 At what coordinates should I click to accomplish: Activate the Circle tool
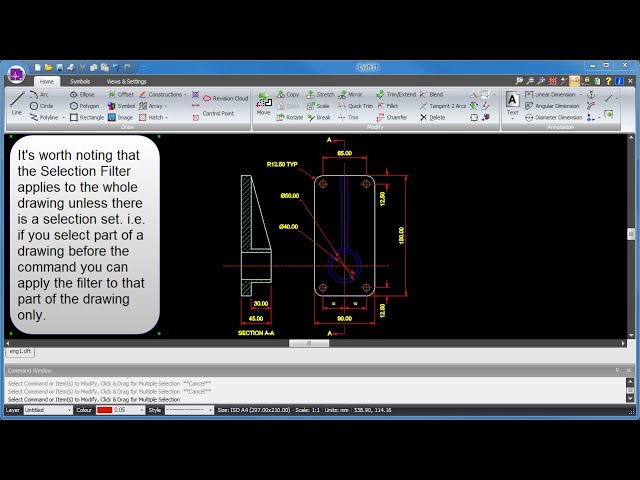click(x=41, y=106)
